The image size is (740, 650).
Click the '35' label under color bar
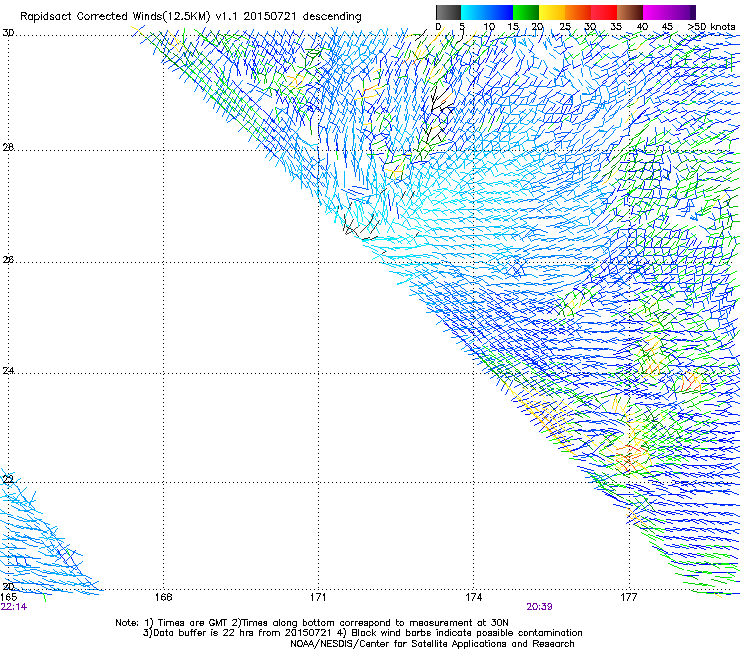[616, 27]
